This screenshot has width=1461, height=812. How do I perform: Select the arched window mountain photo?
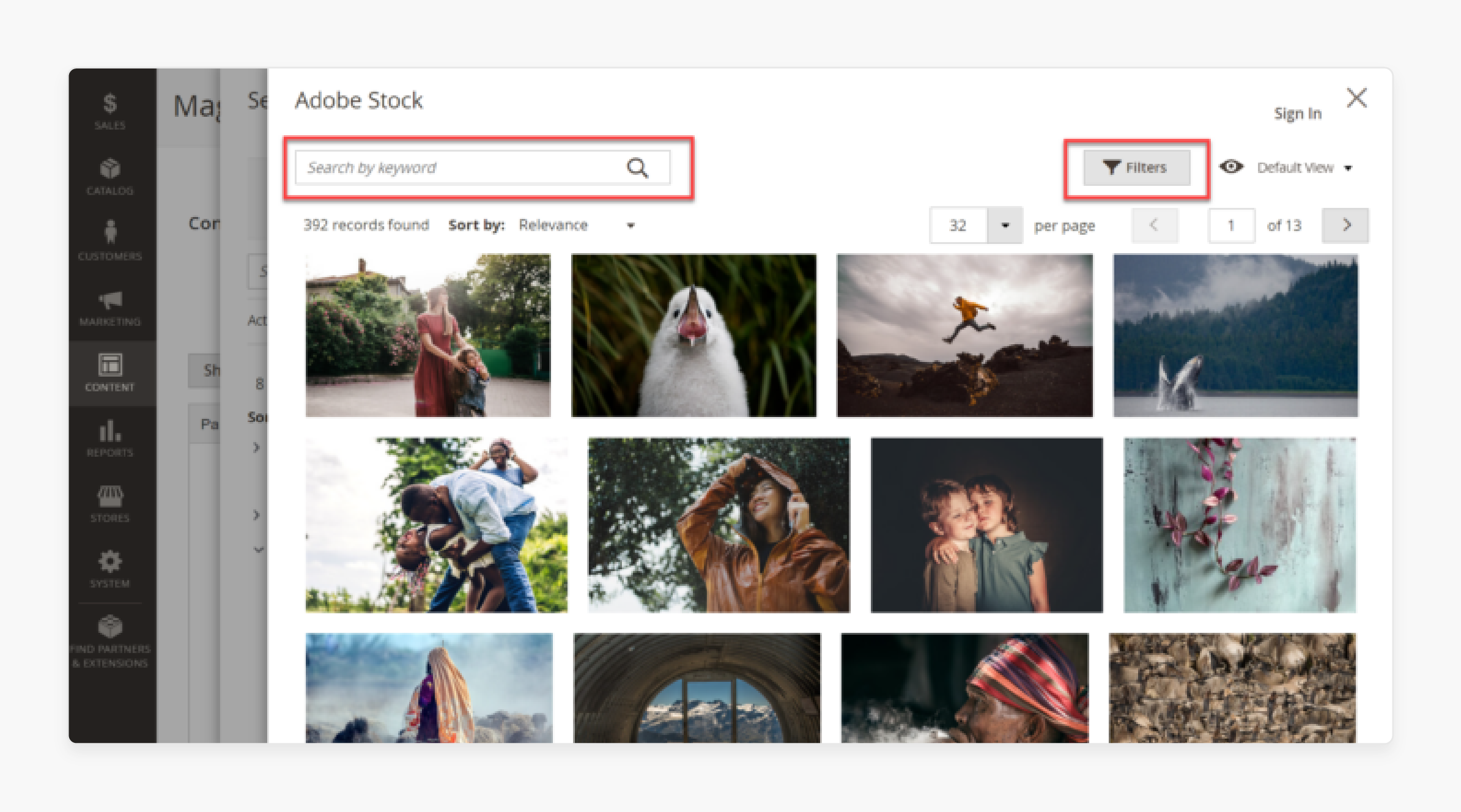tap(697, 688)
